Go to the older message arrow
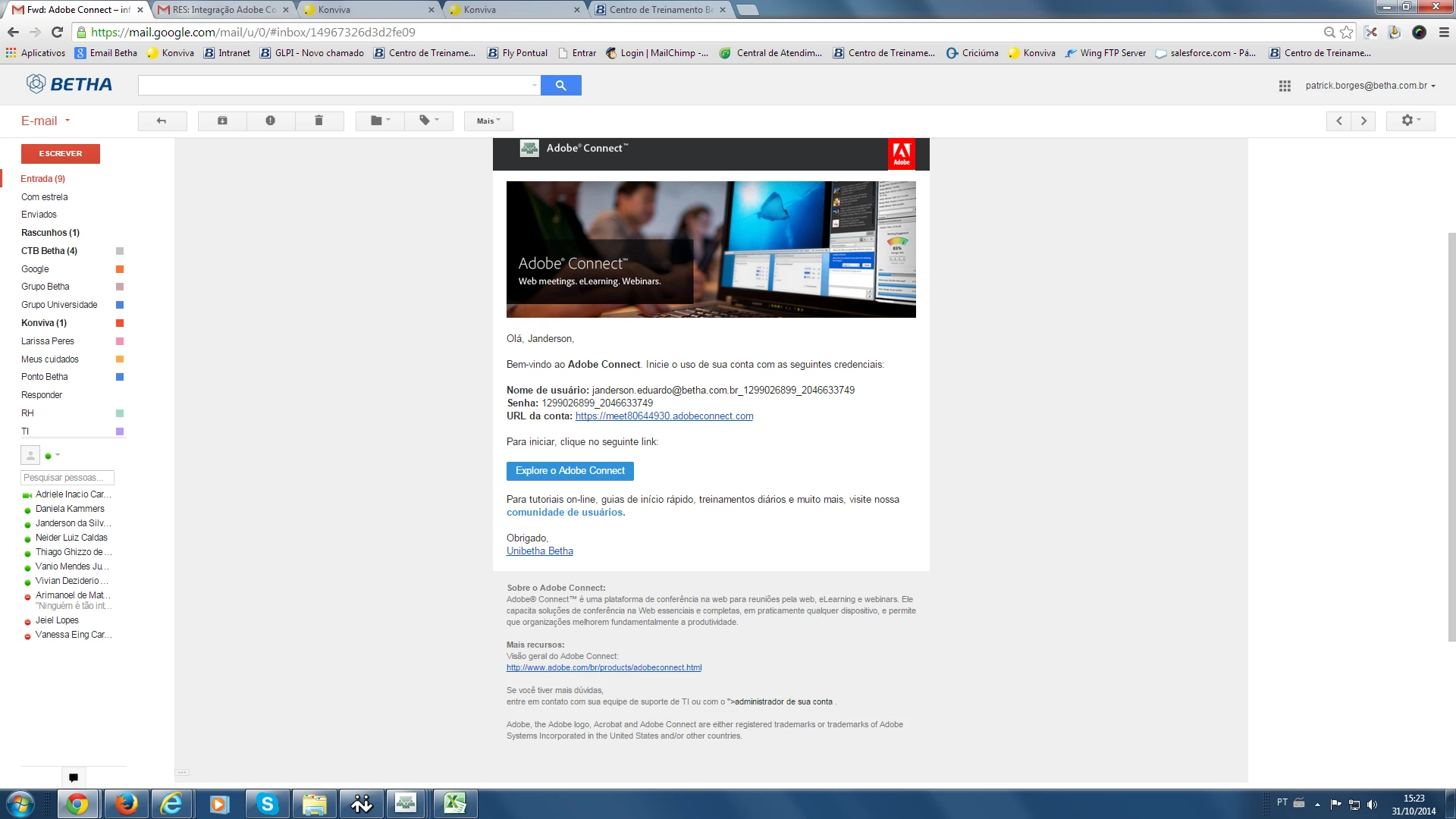The width and height of the screenshot is (1456, 819). (x=1363, y=121)
